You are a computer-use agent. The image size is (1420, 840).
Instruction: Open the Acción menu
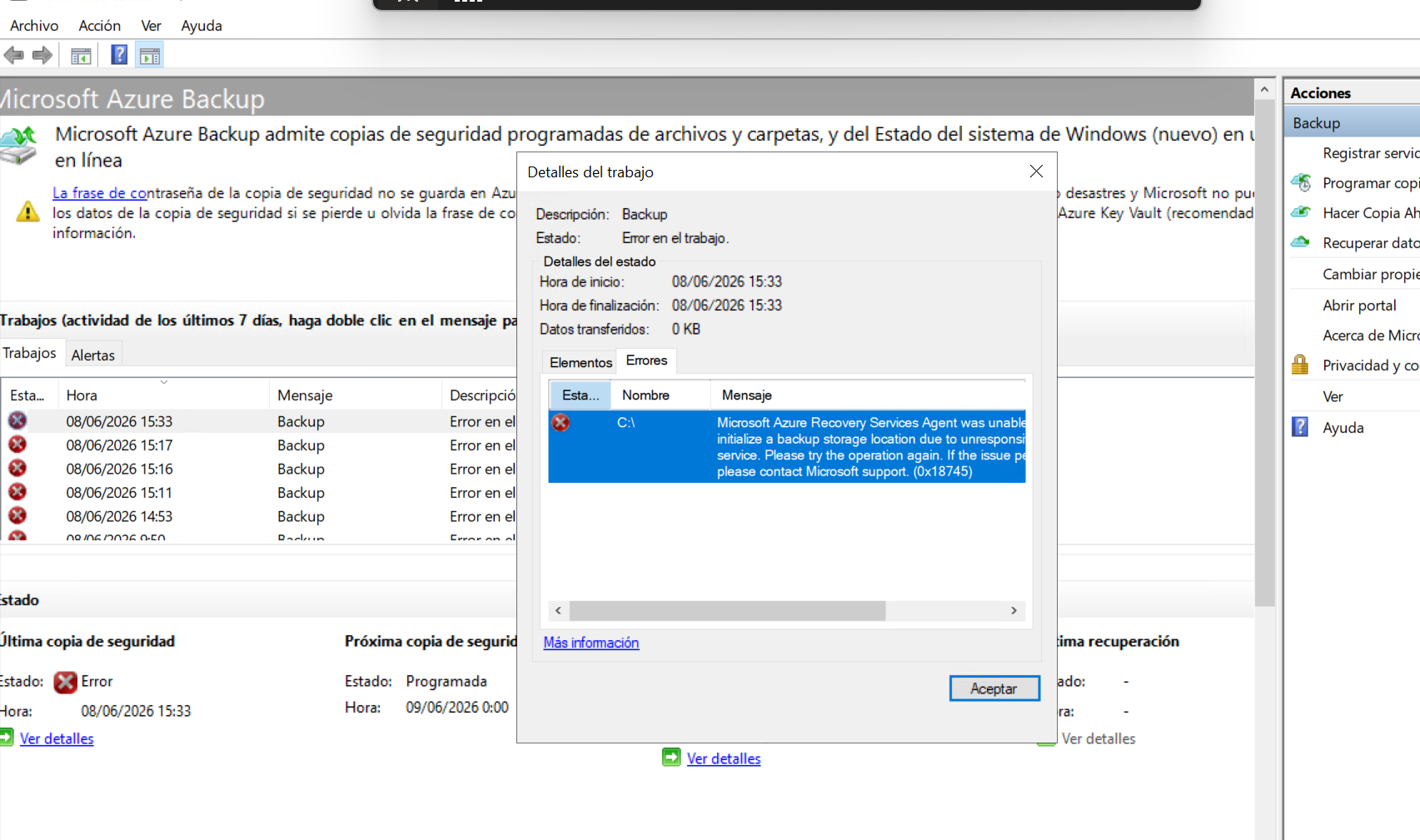[x=100, y=26]
